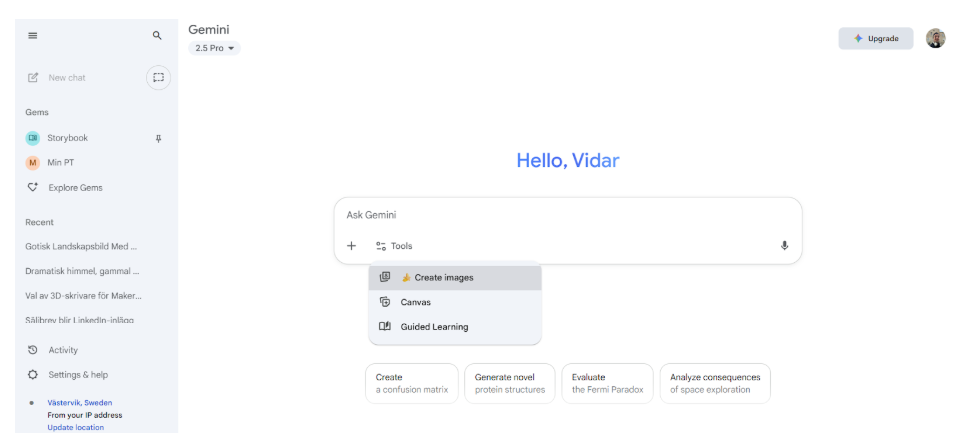Toggle the Tools menu in prompt box

394,246
